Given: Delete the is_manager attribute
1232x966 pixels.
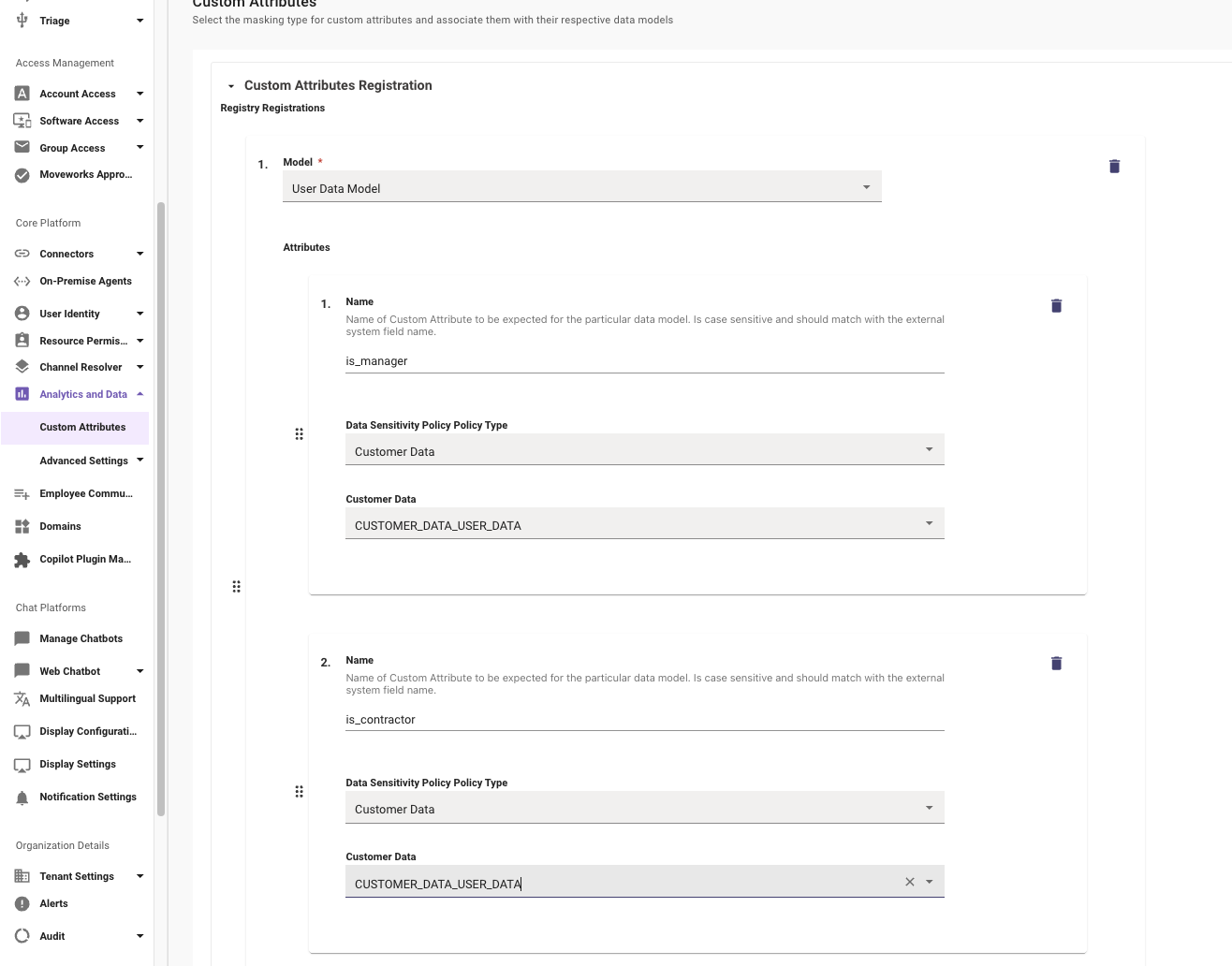Looking at the screenshot, I should point(1056,305).
